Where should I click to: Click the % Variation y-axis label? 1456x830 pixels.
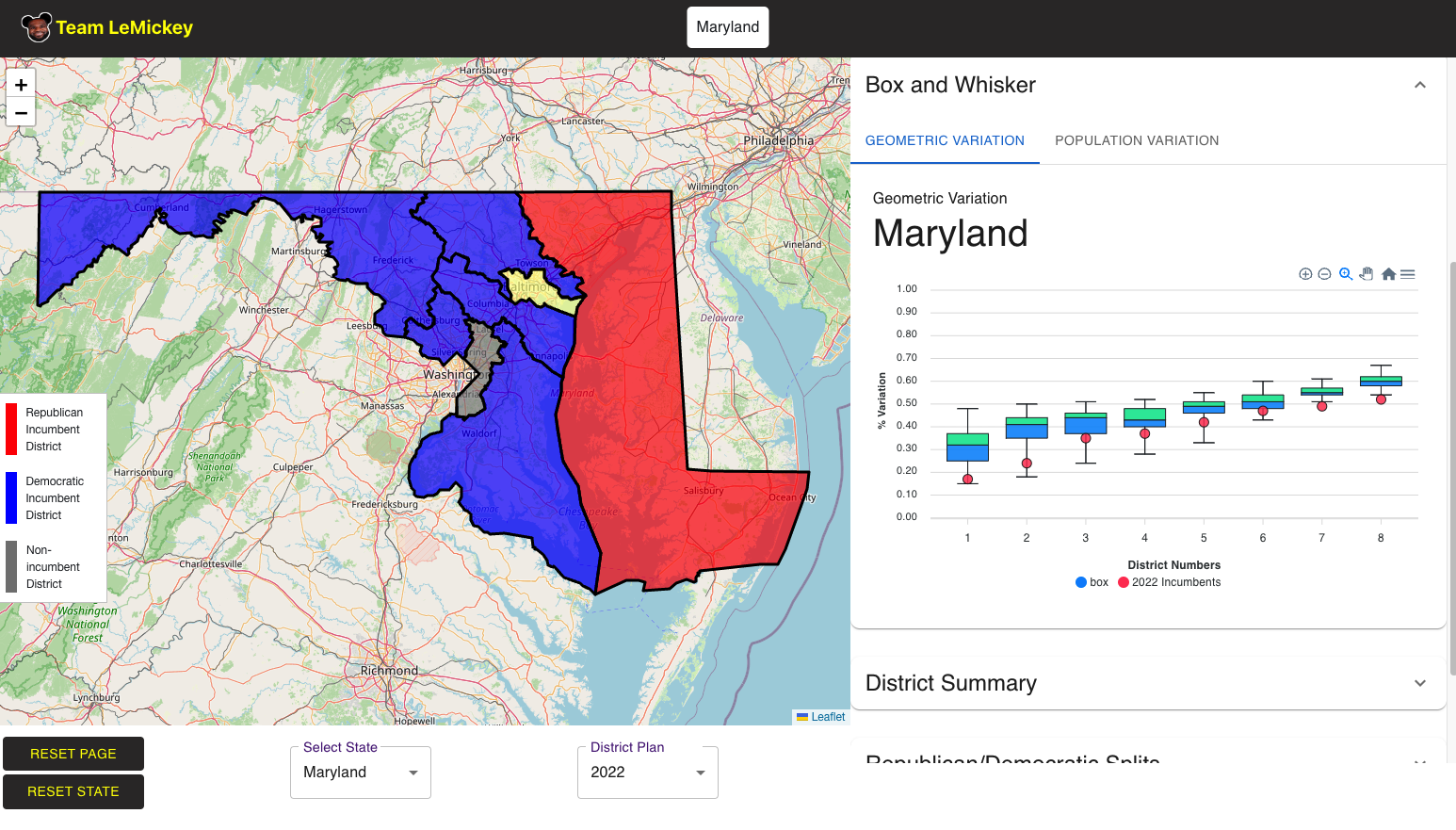pos(882,401)
